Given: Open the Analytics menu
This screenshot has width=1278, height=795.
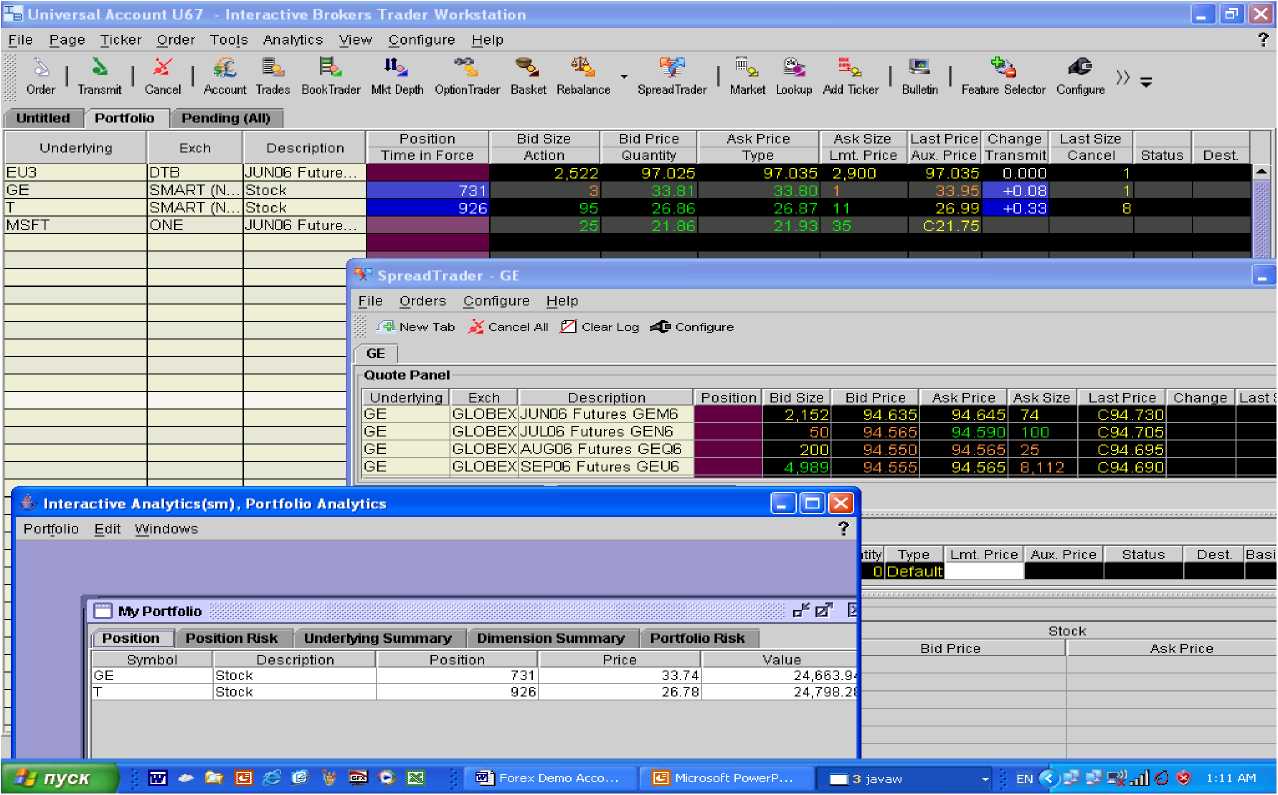Looking at the screenshot, I should click(x=293, y=40).
